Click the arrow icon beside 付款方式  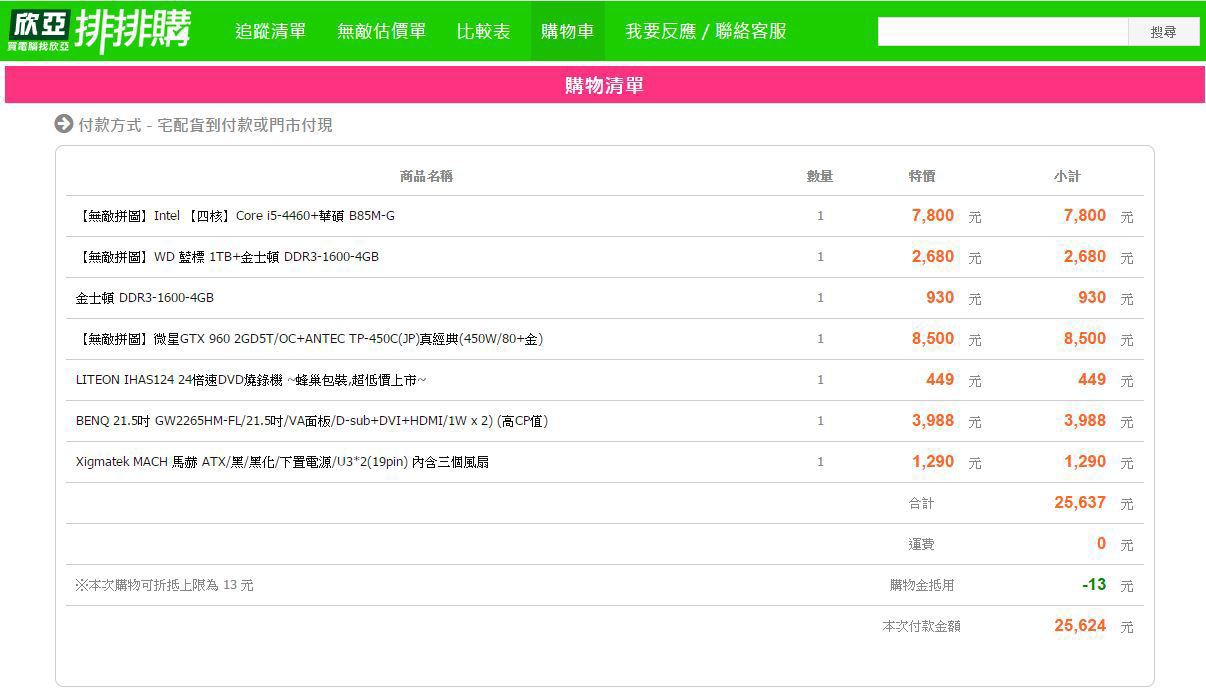64,124
